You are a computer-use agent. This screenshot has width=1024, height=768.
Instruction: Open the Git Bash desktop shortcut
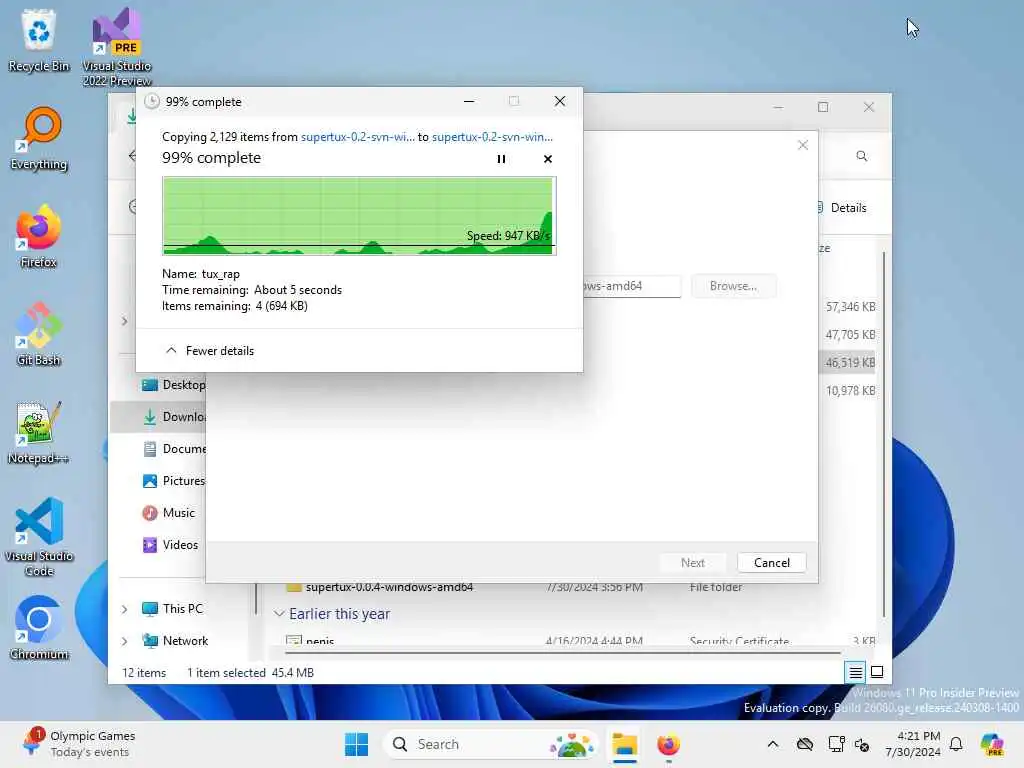39,334
